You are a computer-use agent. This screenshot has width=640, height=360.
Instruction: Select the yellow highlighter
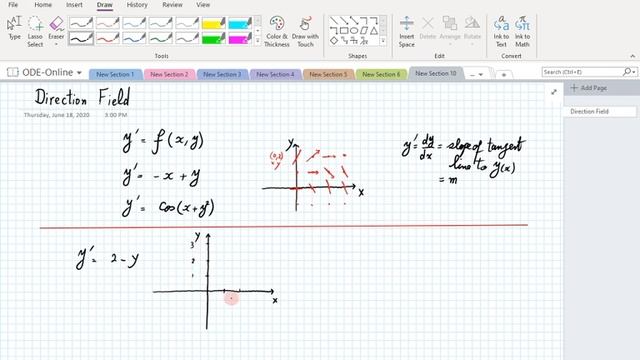tap(213, 23)
